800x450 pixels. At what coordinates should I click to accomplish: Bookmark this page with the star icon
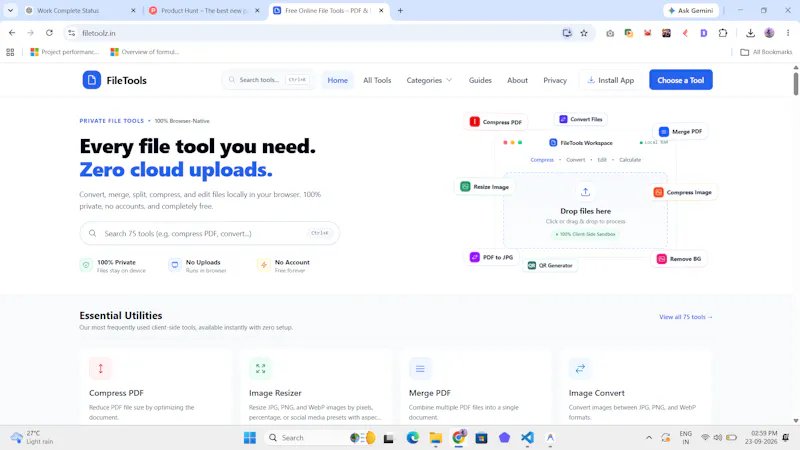click(584, 33)
